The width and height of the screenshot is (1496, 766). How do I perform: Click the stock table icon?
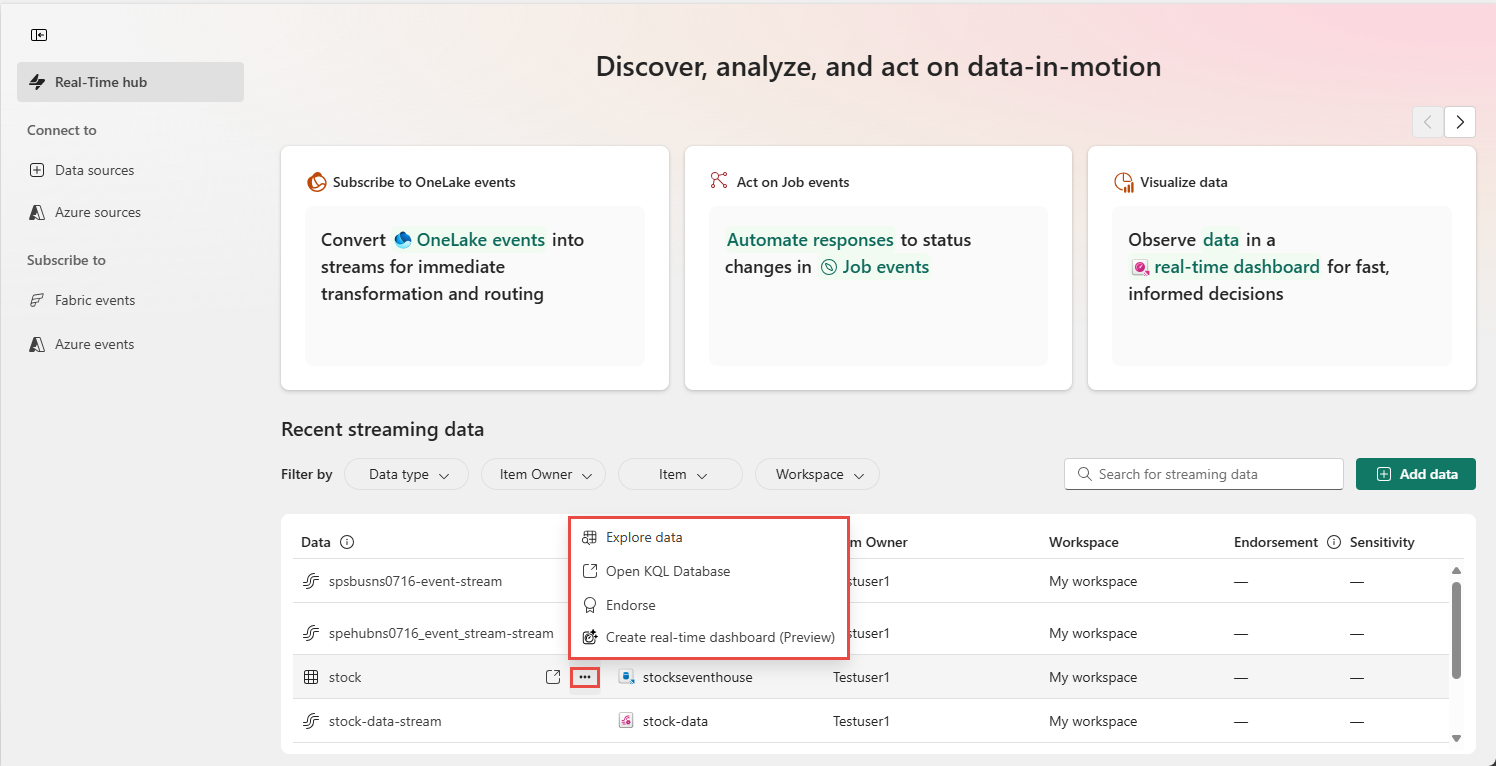point(311,677)
